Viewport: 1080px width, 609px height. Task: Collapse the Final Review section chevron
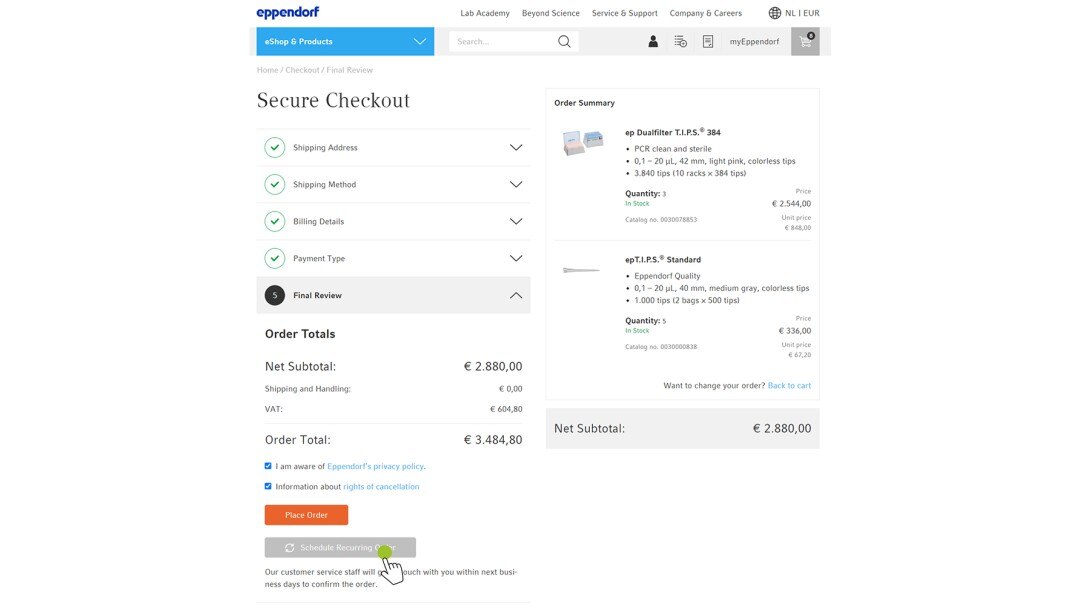(516, 296)
